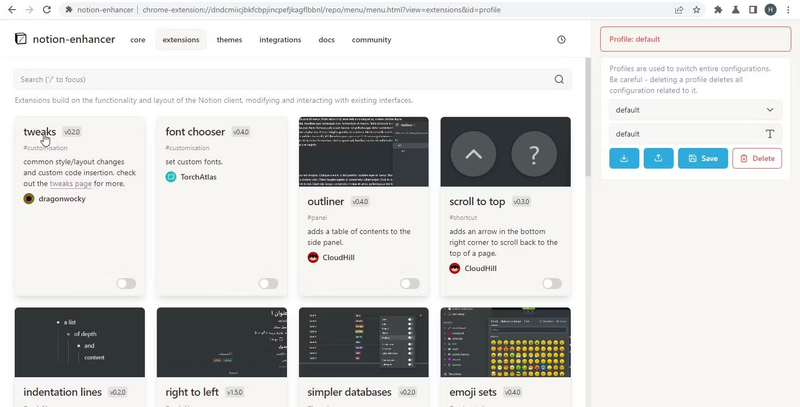Click the Chrome labs flask icon
The height and width of the screenshot is (407, 800).
point(736,10)
